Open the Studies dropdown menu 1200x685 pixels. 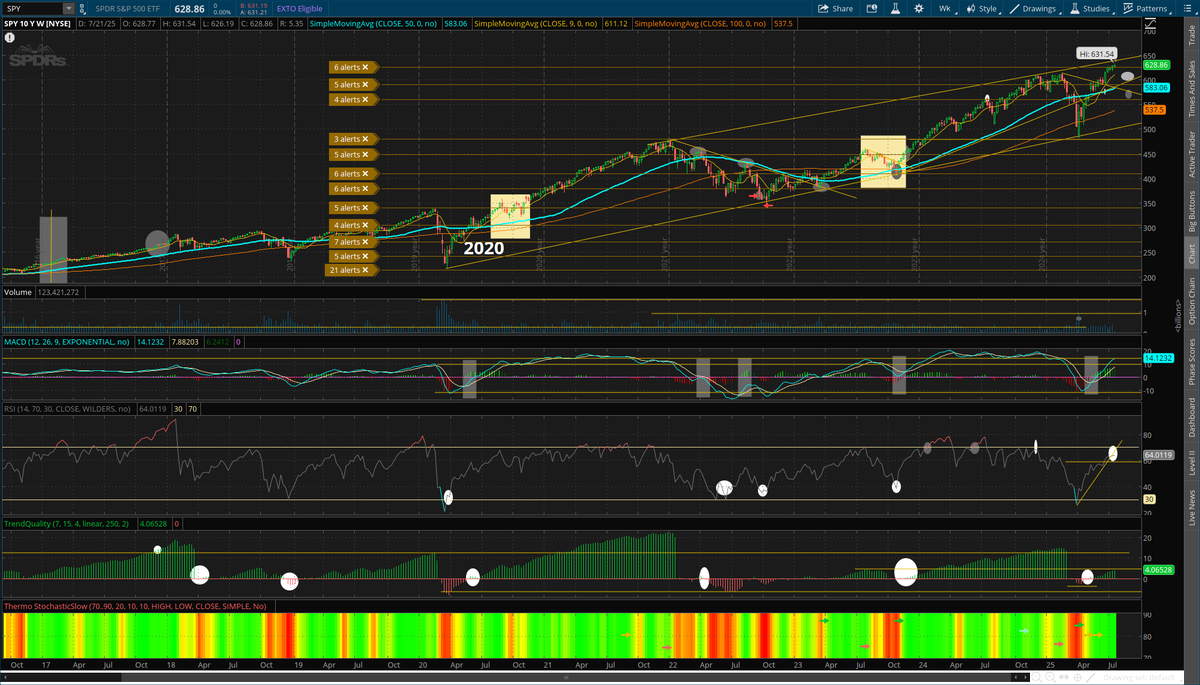[x=1091, y=8]
